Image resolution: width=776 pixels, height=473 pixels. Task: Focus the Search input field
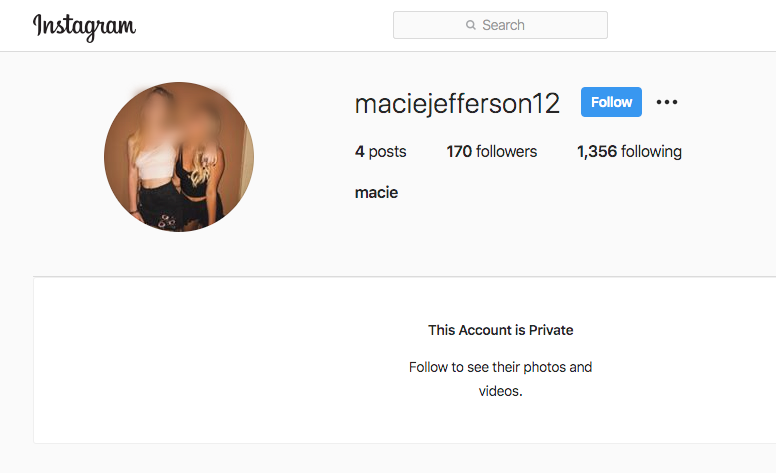[x=500, y=25]
